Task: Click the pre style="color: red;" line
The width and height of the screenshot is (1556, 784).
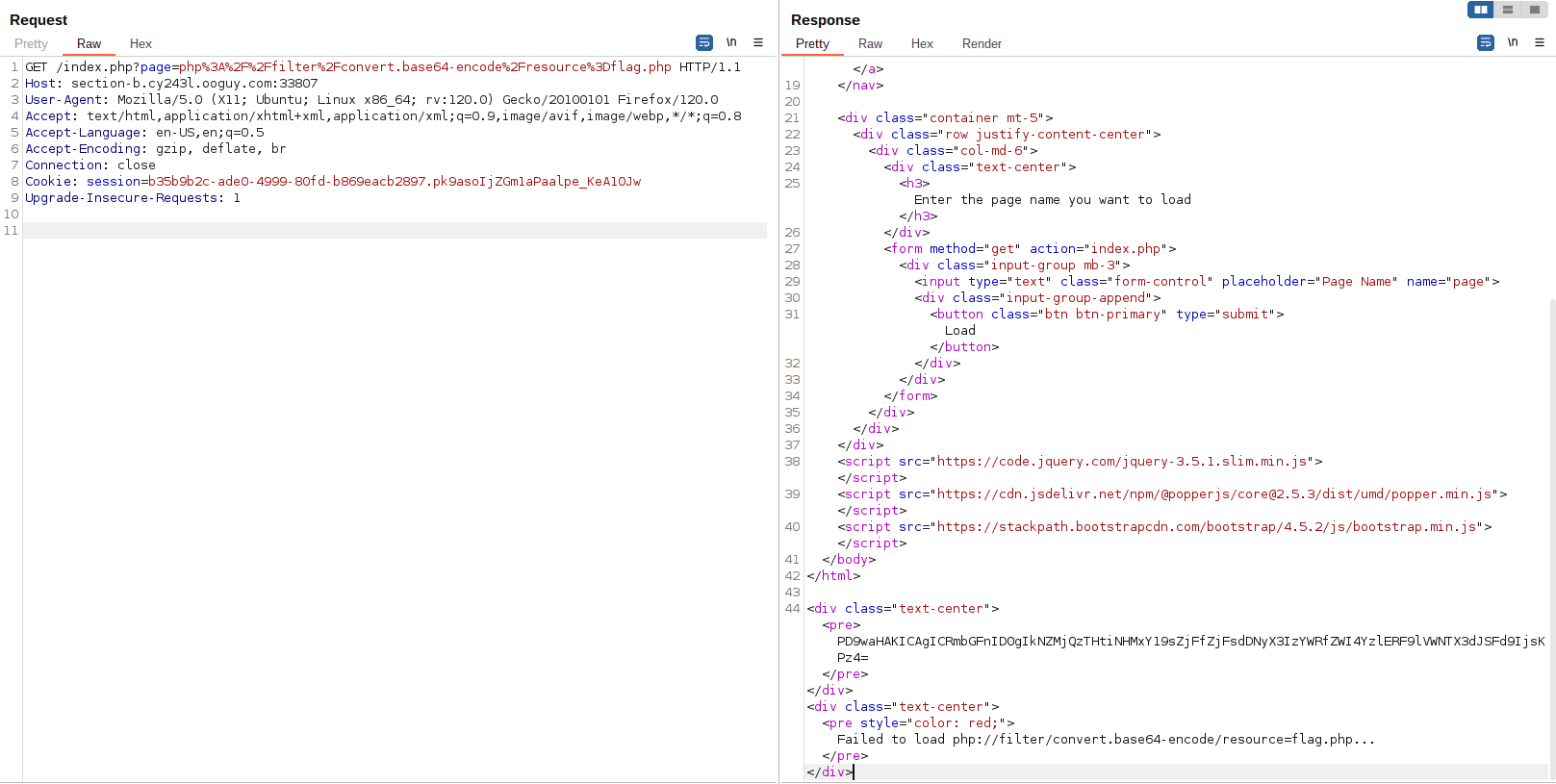Action: click(918, 723)
